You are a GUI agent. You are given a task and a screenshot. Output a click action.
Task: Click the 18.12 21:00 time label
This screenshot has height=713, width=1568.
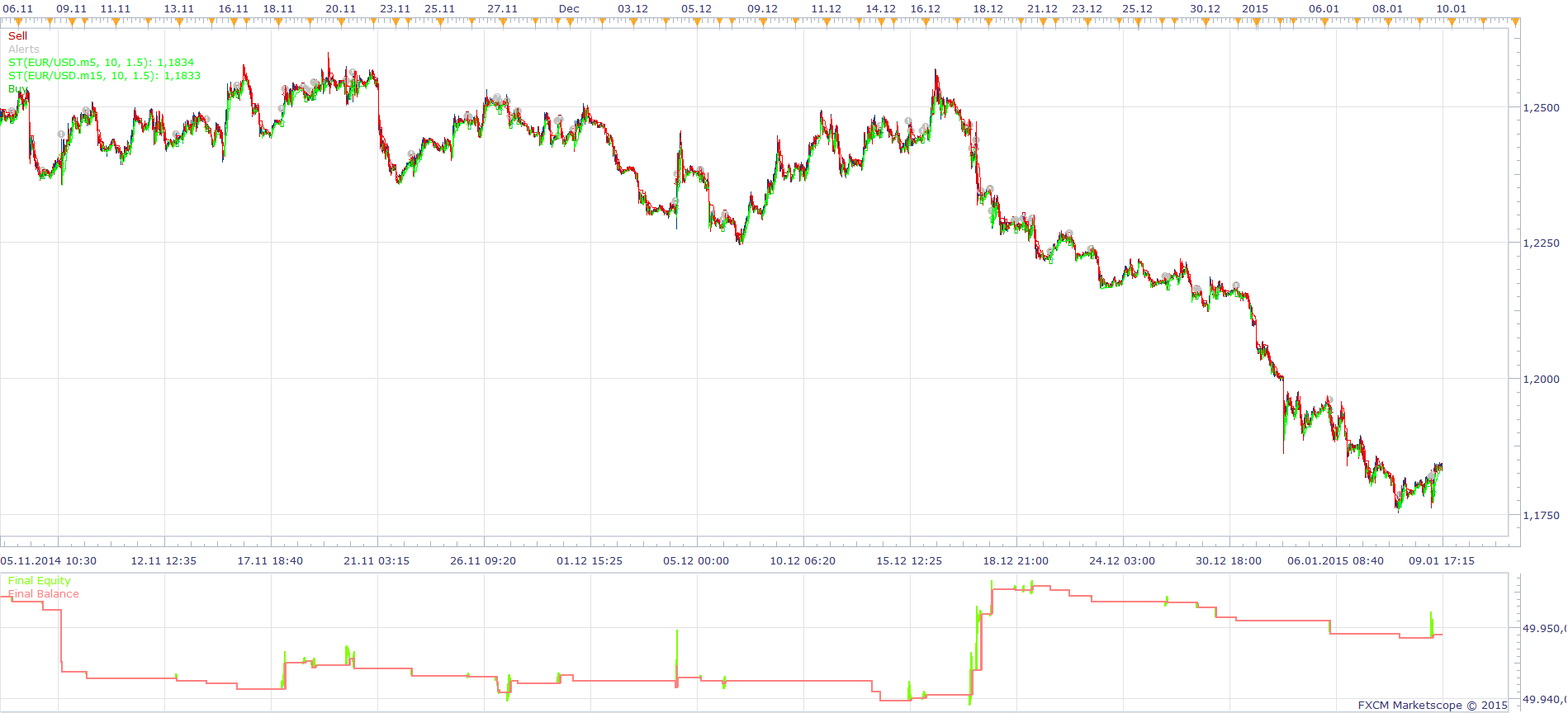(x=1016, y=561)
